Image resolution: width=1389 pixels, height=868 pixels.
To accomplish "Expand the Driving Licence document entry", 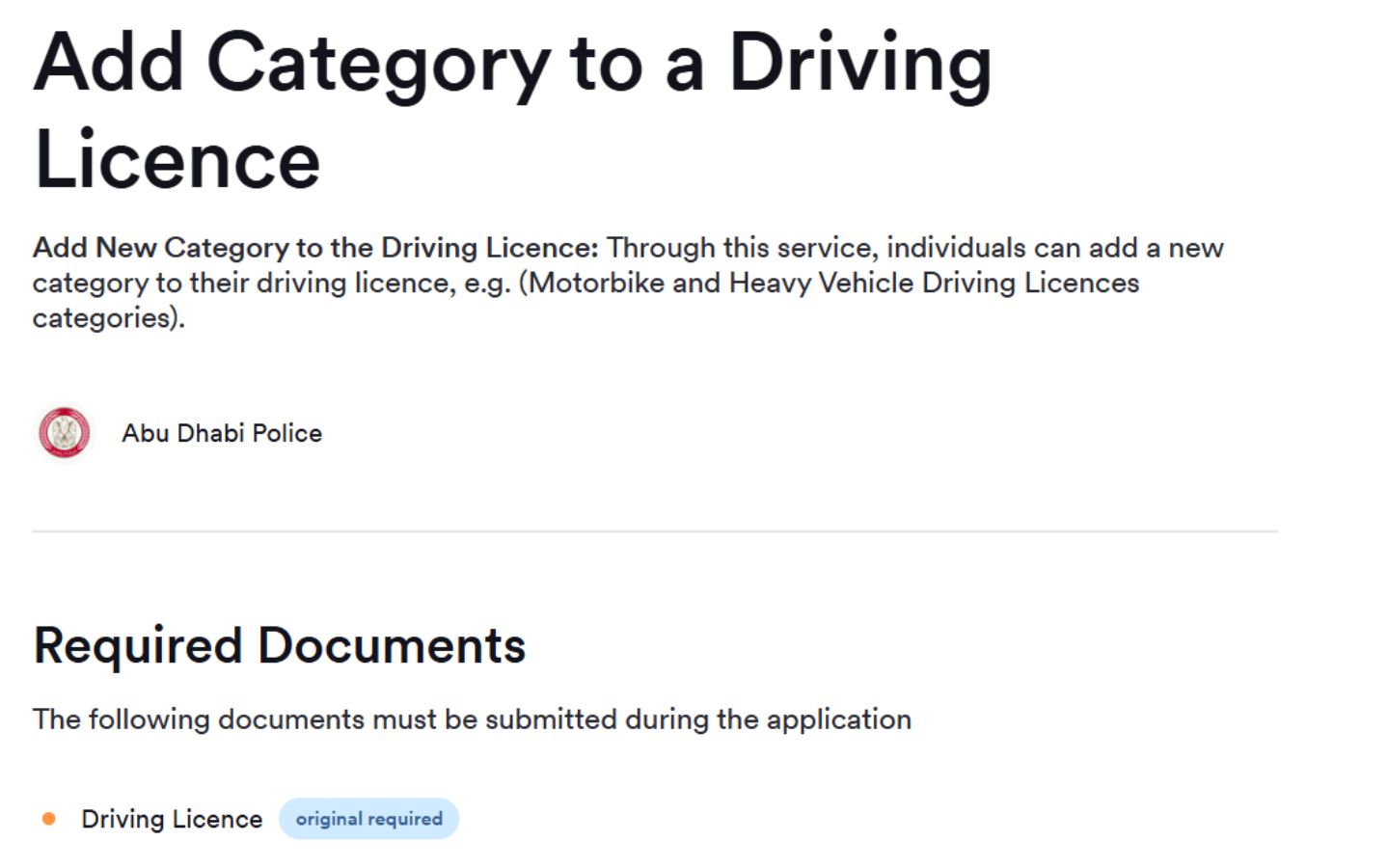I will pos(172,818).
